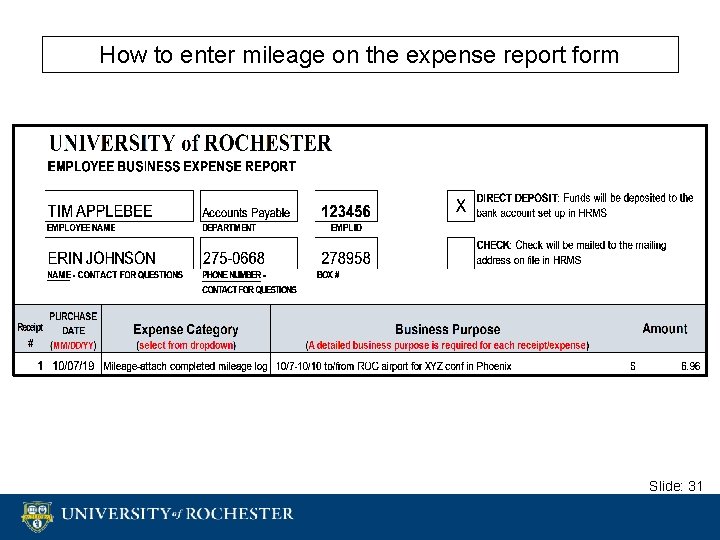Click the purchase date cell 10/07/19

pos(73,366)
